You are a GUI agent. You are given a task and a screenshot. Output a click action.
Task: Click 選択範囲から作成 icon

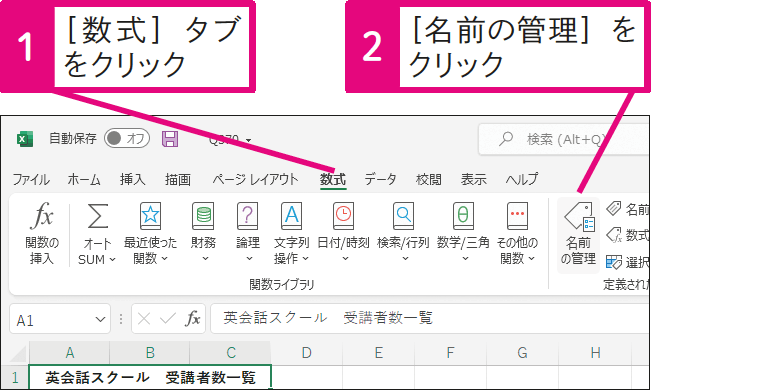click(614, 262)
